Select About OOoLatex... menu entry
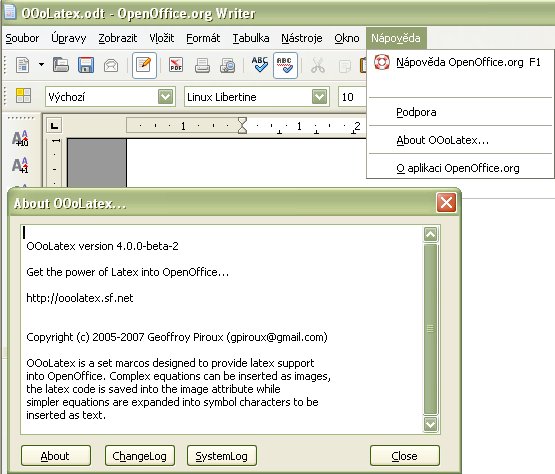This screenshot has height=474, width=555. [460, 140]
